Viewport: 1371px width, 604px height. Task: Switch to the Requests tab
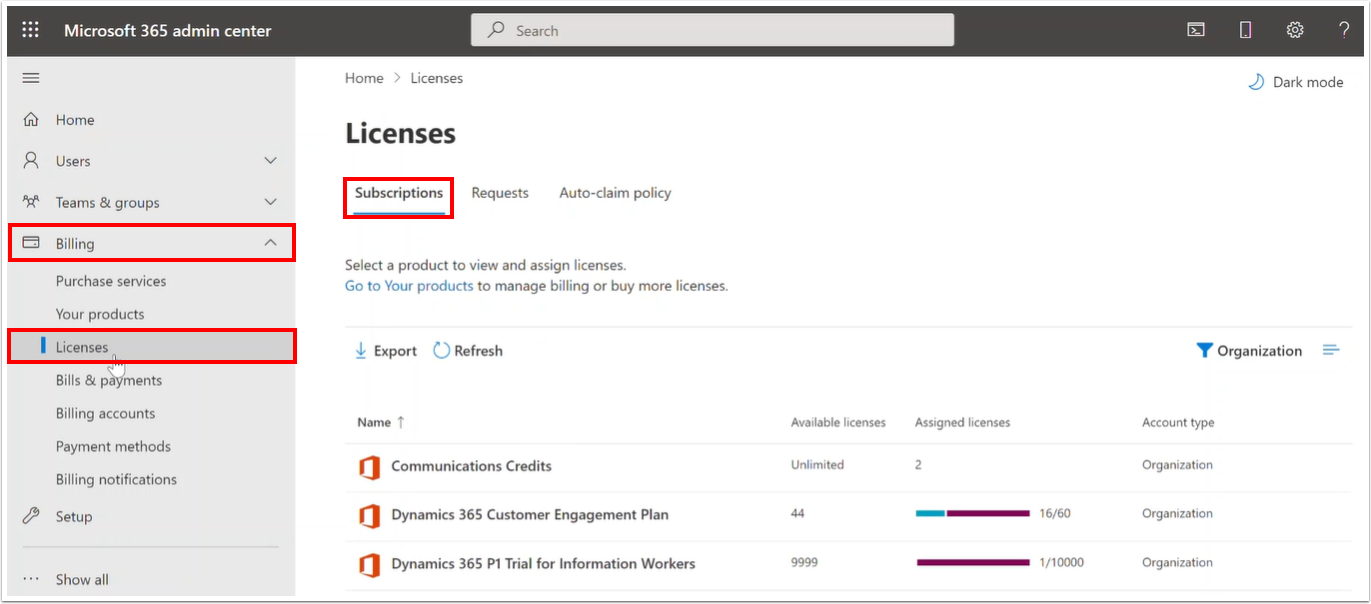pos(500,192)
